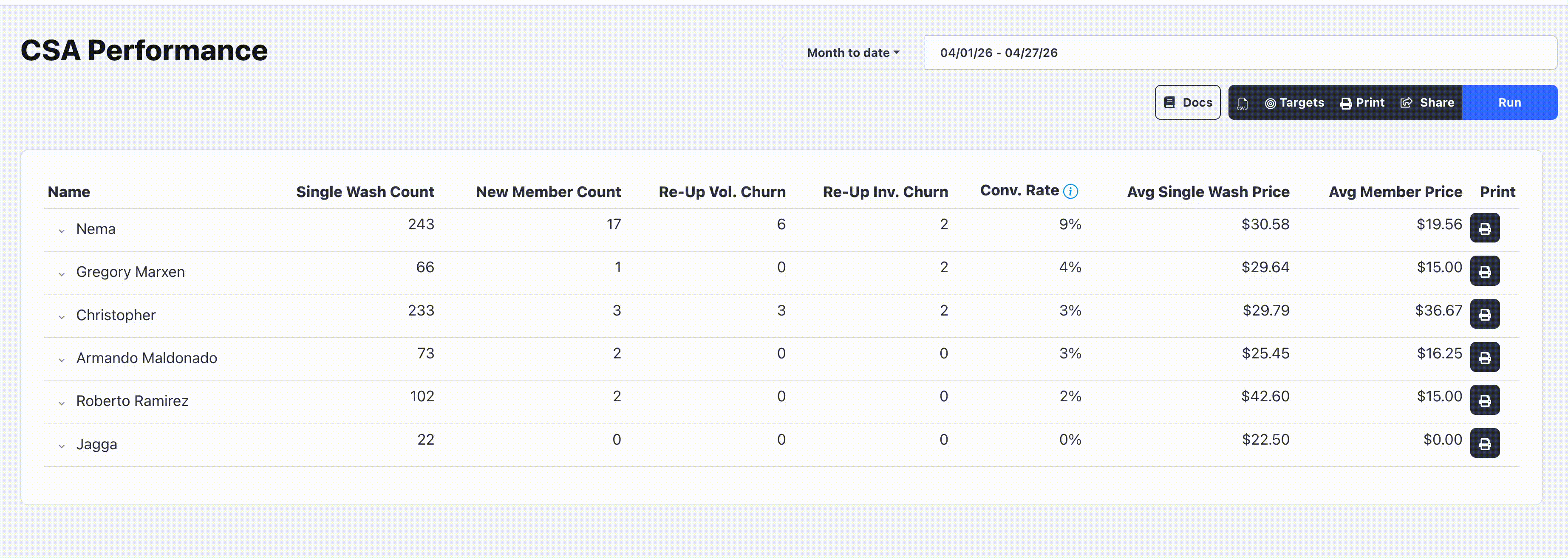
Task: Expand Armando Maldonado row chevron
Action: [x=62, y=360]
